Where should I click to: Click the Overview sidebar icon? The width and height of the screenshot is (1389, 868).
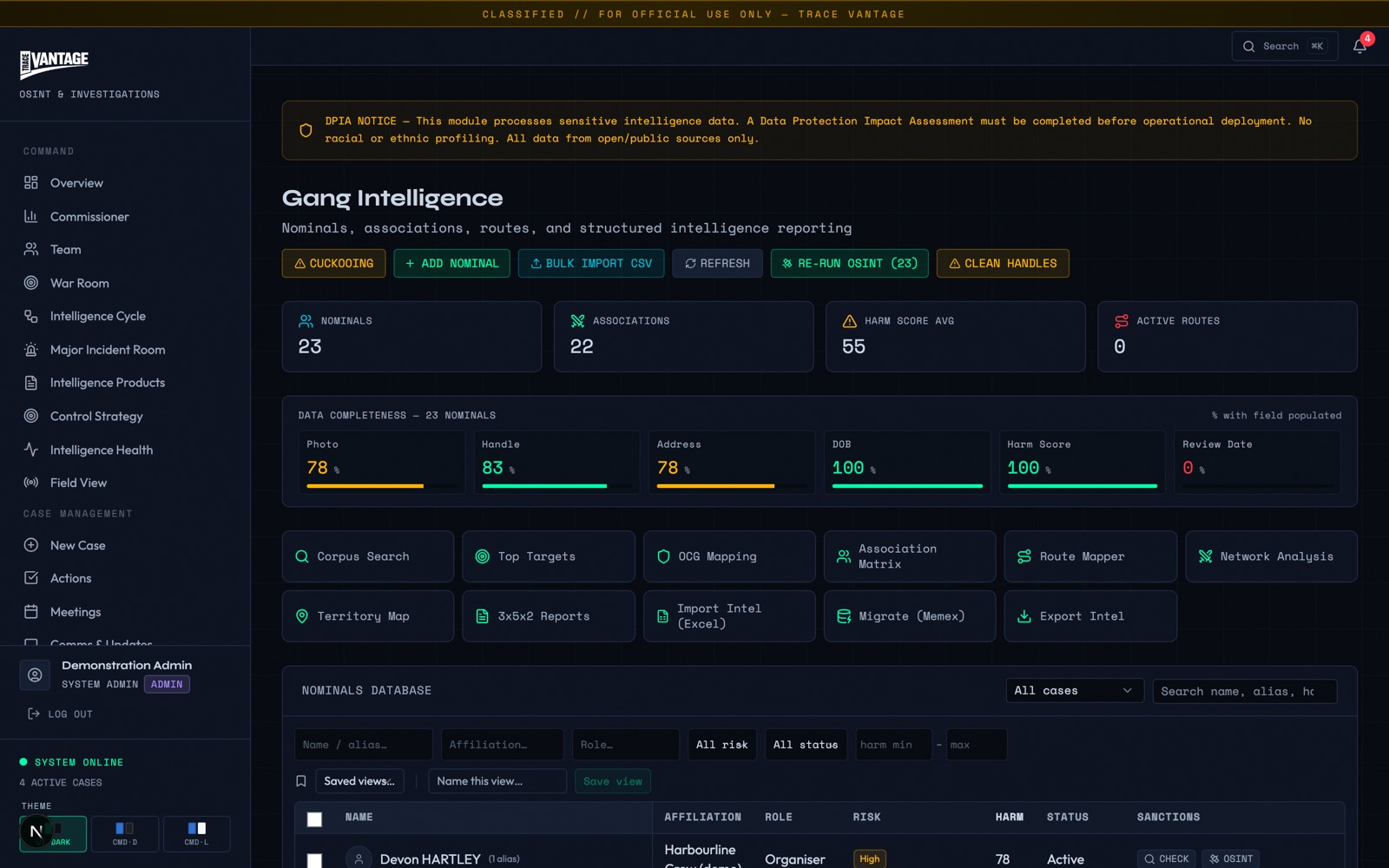click(31, 182)
